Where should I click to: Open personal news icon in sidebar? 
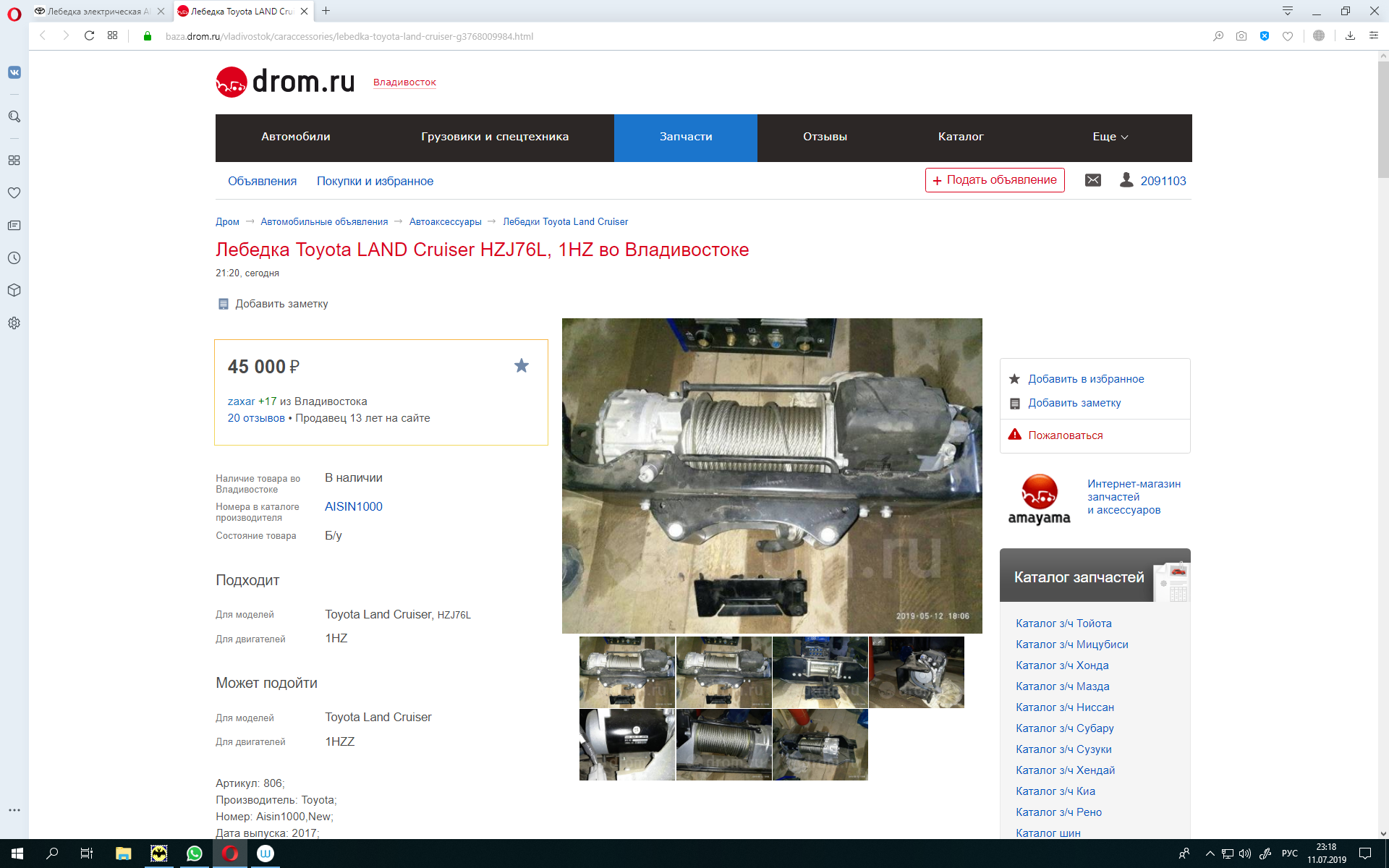[x=14, y=226]
